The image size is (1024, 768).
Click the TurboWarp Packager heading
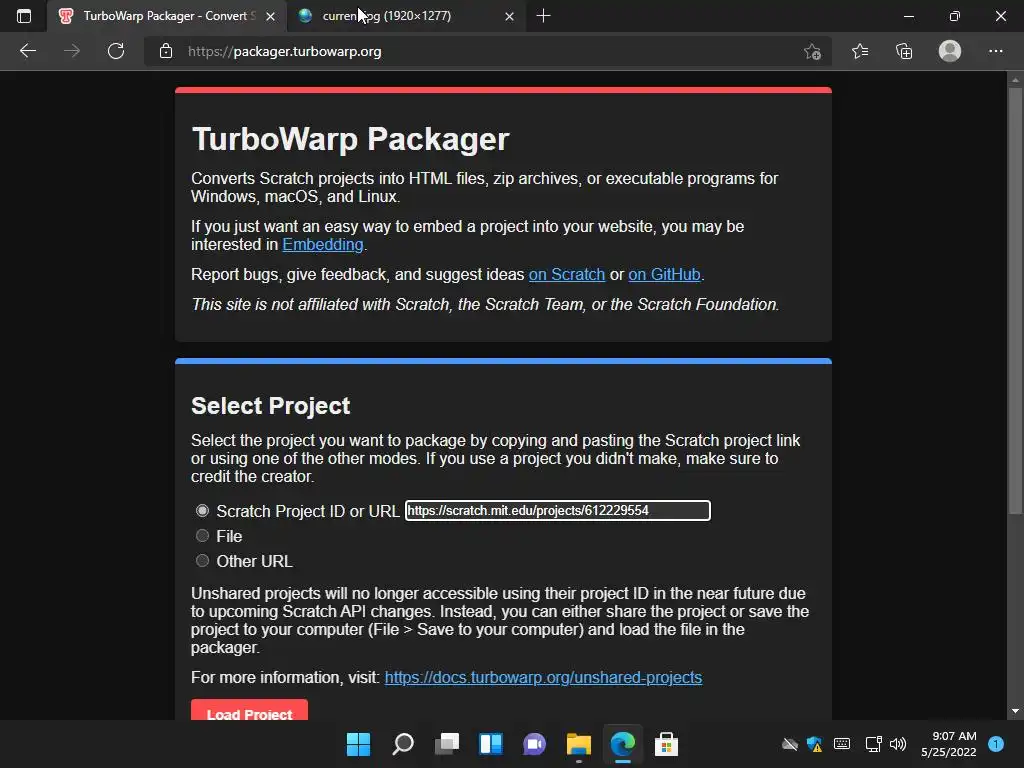tap(350, 139)
